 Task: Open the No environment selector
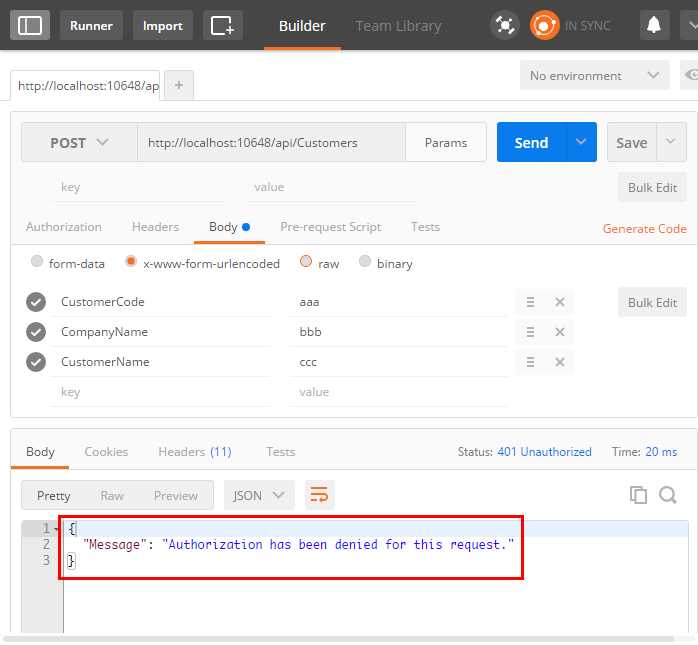pos(594,76)
